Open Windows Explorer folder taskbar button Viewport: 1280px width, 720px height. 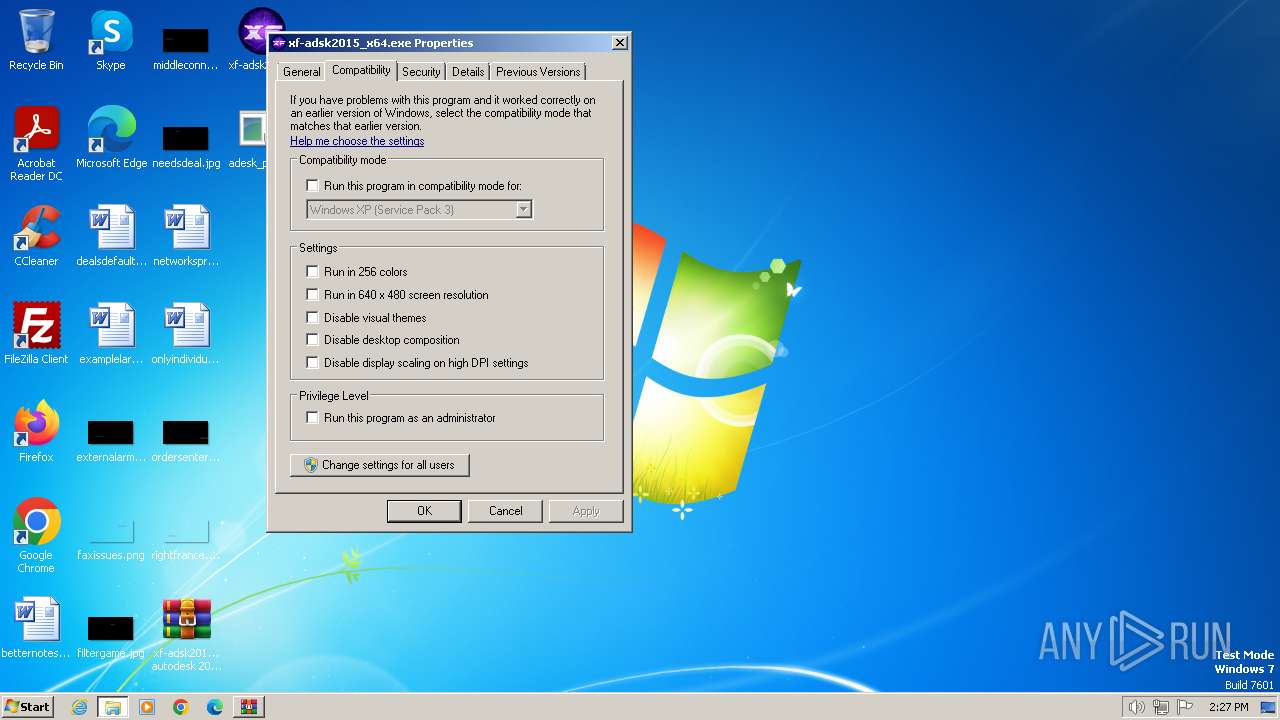[x=113, y=707]
